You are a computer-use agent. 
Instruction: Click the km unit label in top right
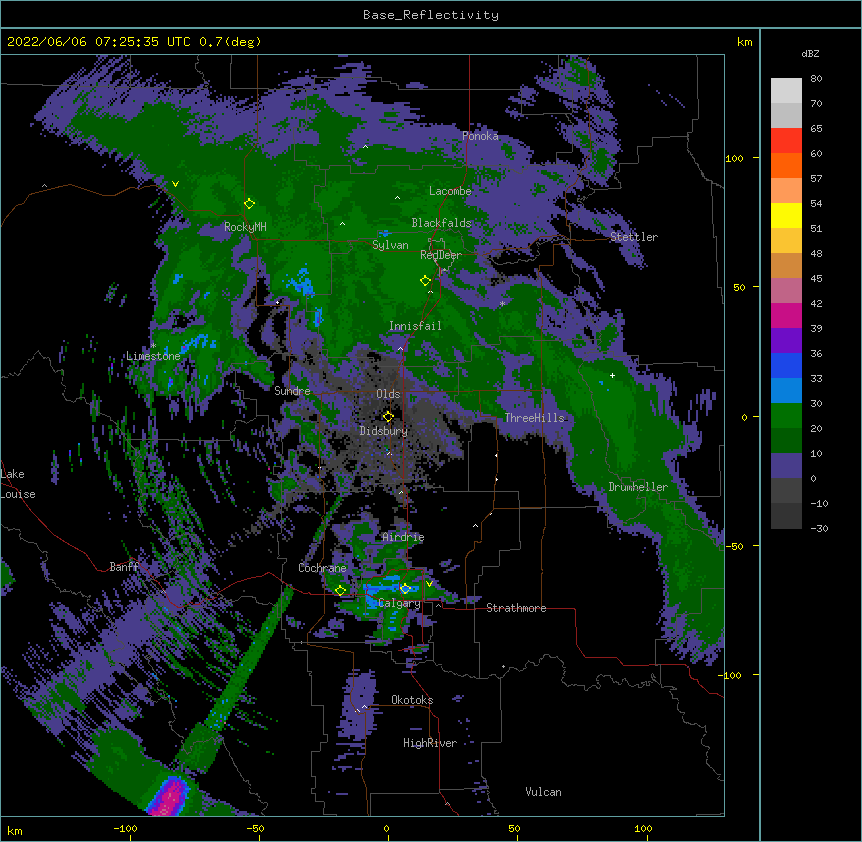744,42
